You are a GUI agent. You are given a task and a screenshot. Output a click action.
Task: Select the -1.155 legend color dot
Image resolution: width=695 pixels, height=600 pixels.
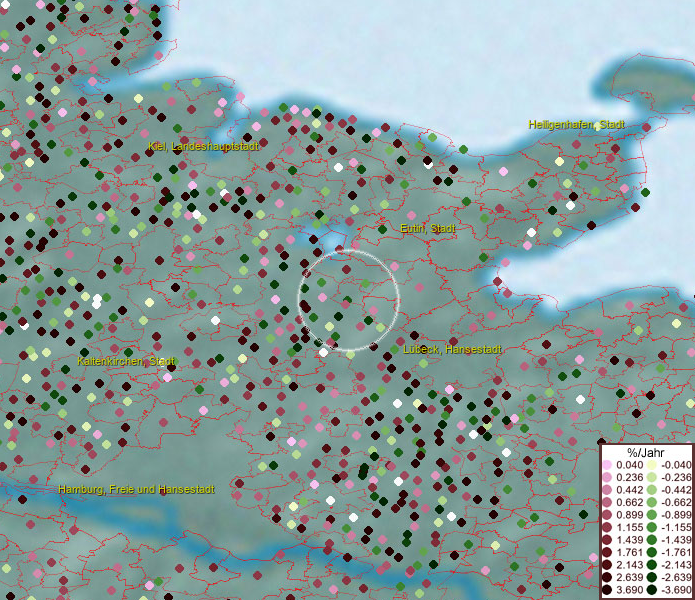(652, 527)
